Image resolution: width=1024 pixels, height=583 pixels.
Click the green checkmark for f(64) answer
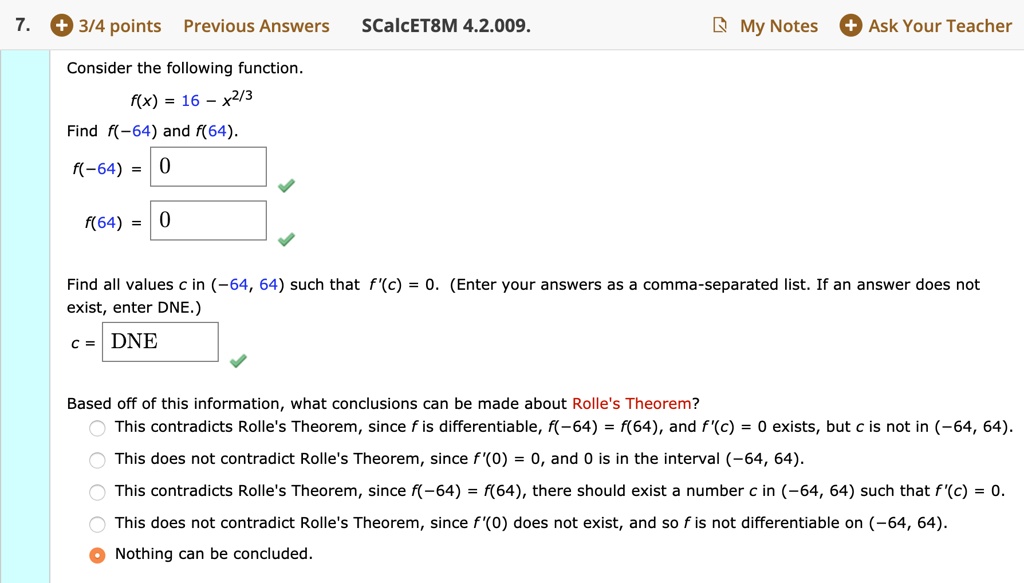coord(286,239)
